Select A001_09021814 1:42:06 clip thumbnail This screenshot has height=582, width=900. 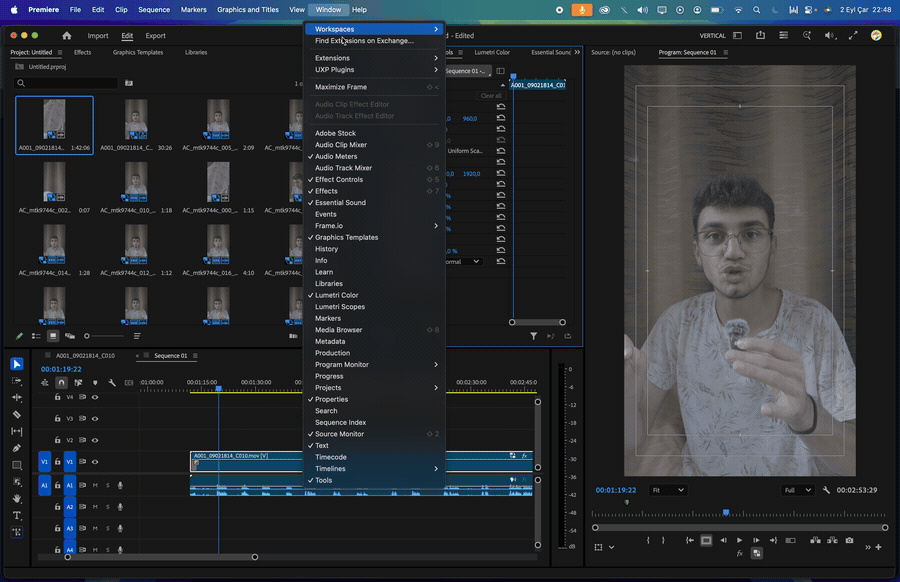(54, 125)
